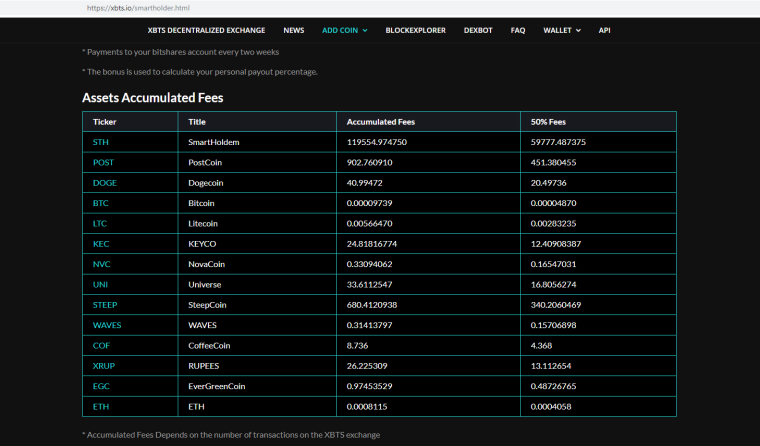Open XBTS Decentralized Exchange nav link

click(206, 30)
